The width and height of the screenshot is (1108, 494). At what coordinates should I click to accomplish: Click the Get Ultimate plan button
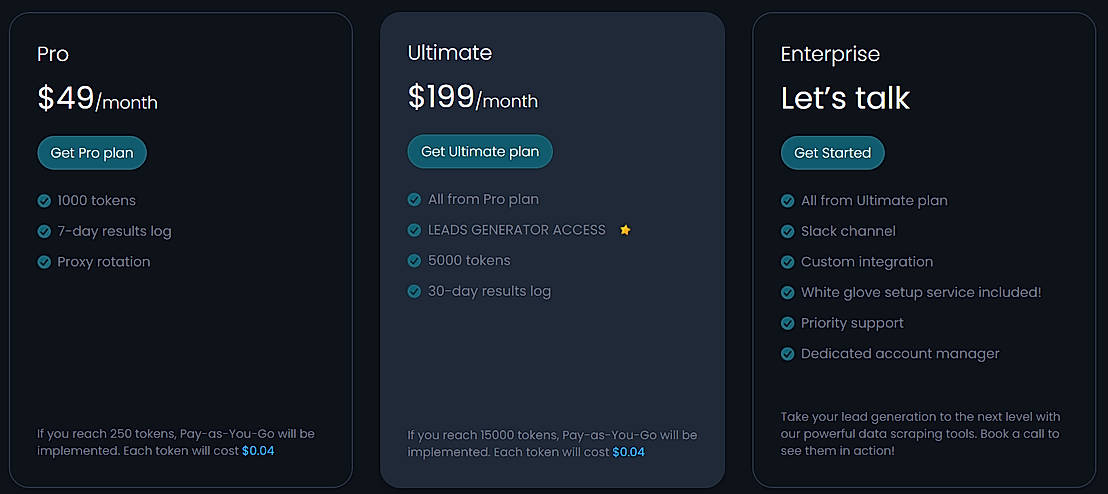click(x=480, y=152)
